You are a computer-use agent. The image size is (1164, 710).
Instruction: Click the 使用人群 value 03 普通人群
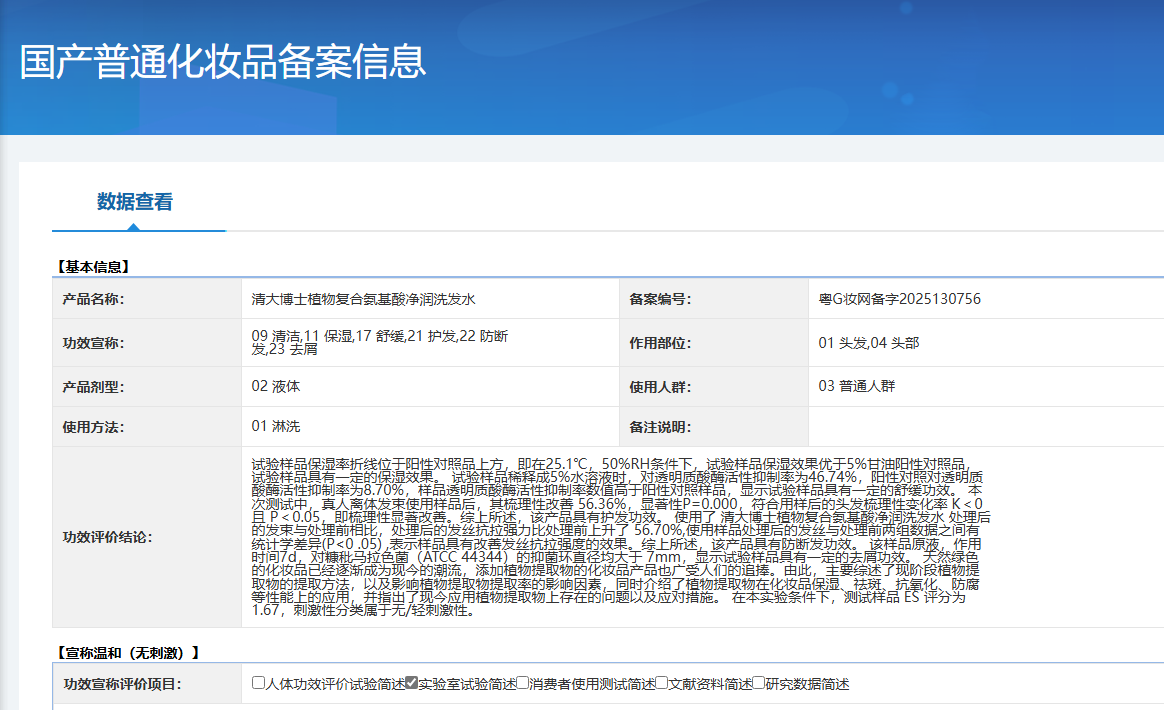pyautogui.click(x=856, y=386)
